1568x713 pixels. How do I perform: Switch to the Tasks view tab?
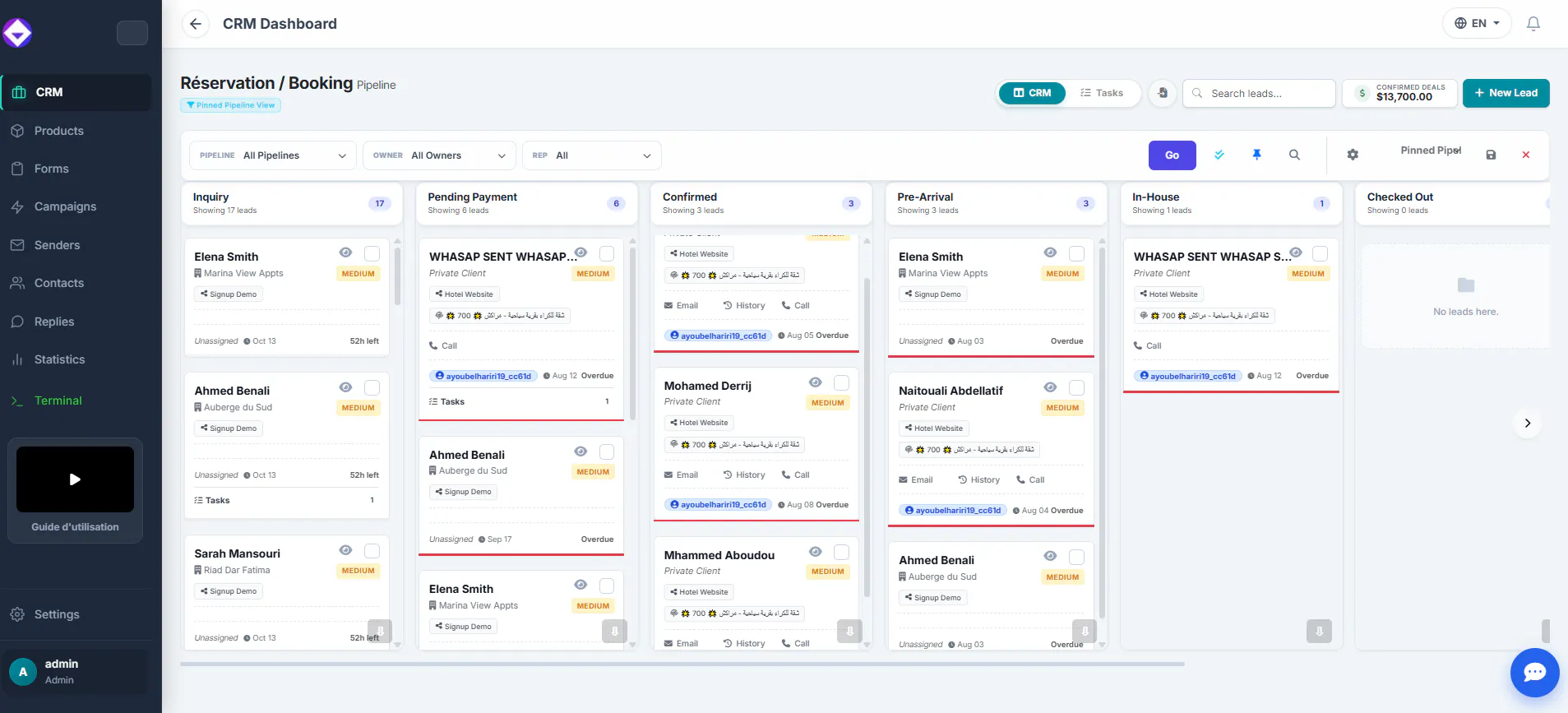click(1102, 93)
